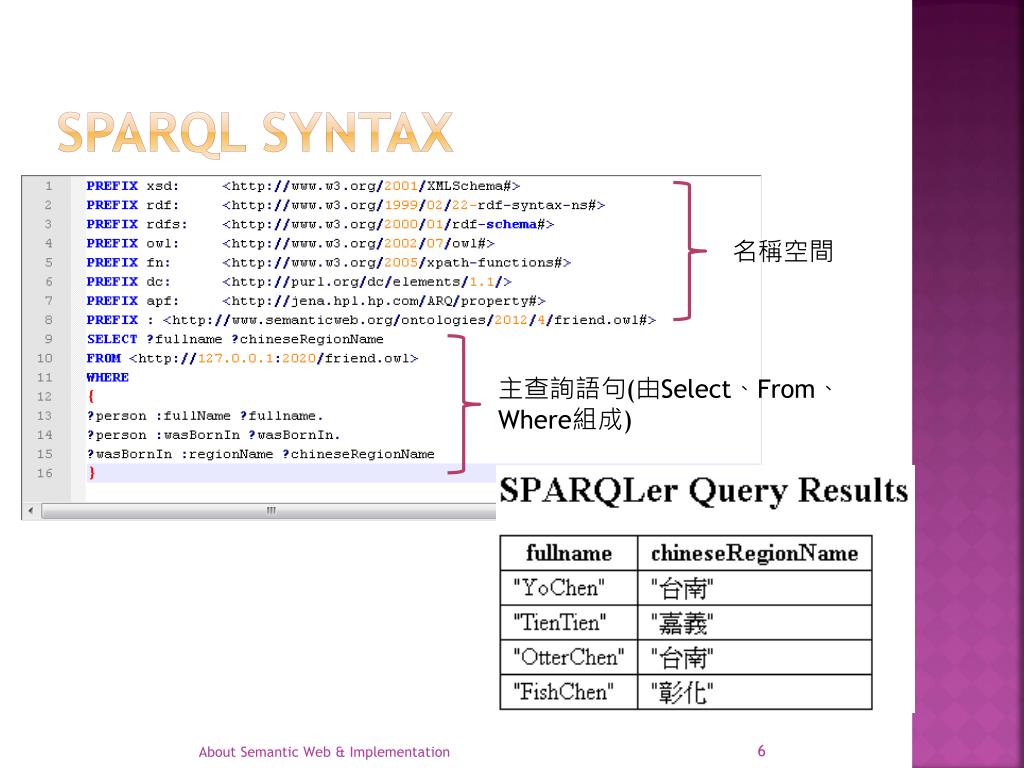Click the friend.owl default PREFIX line
This screenshot has height=768, width=1024.
point(371,320)
